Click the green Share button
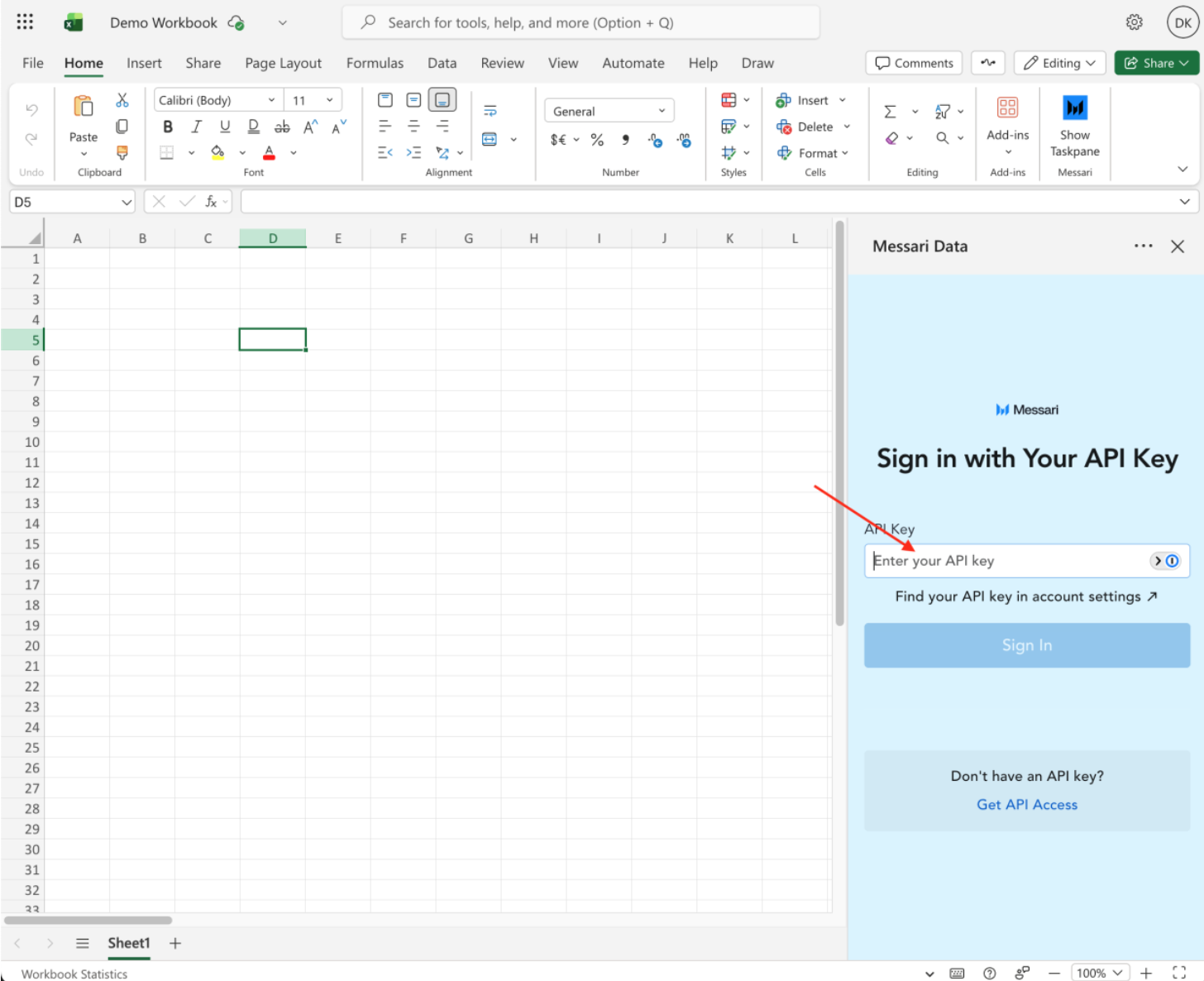The image size is (1204, 981). 1156,63
